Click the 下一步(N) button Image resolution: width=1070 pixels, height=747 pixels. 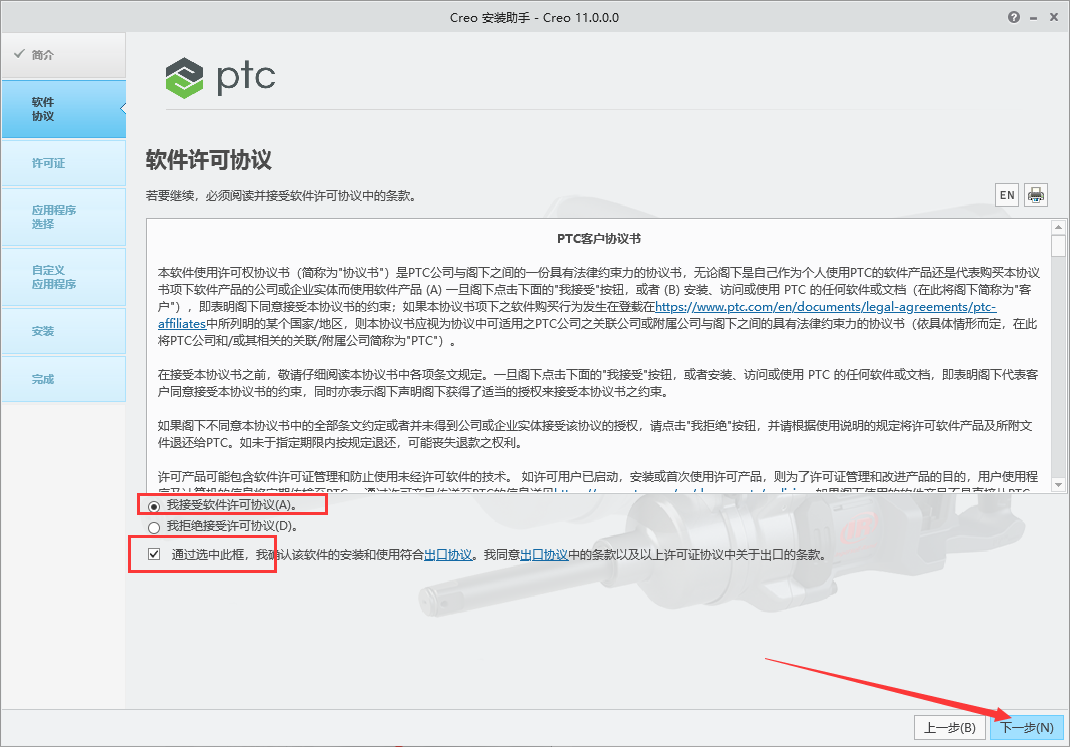coord(1027,727)
